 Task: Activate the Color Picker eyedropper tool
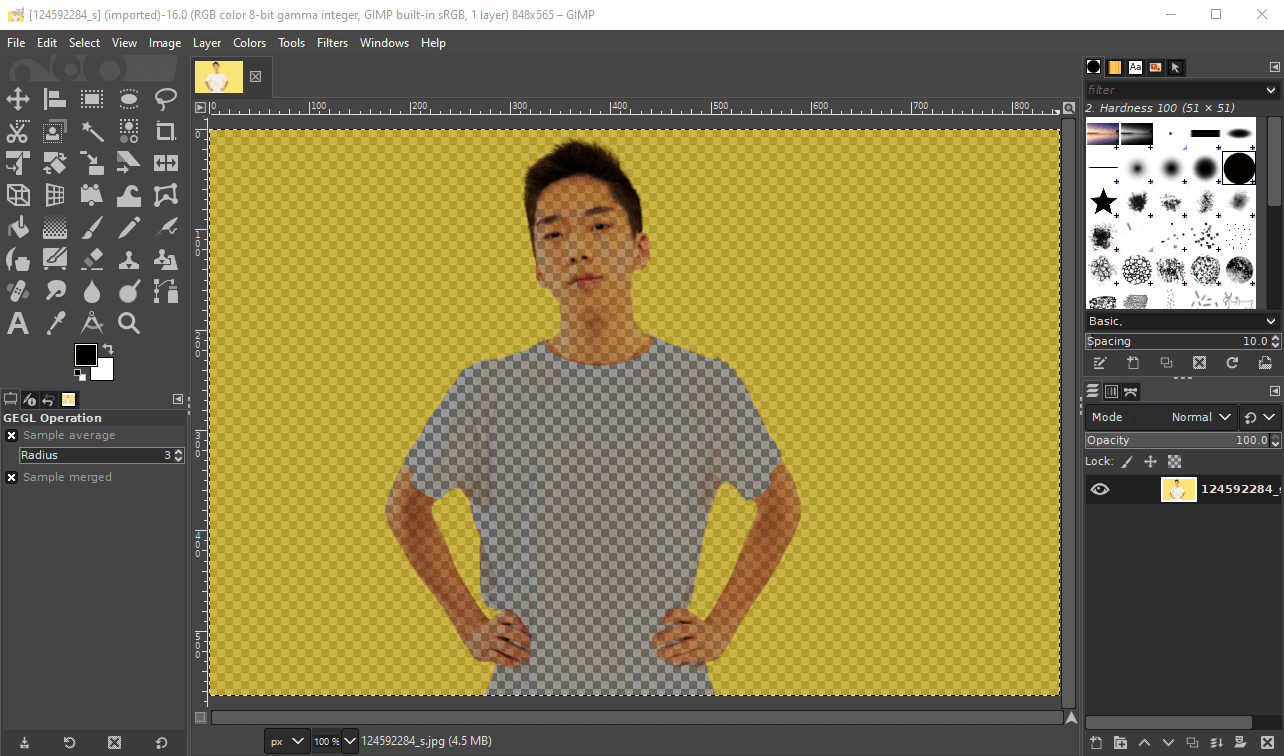[x=55, y=323]
